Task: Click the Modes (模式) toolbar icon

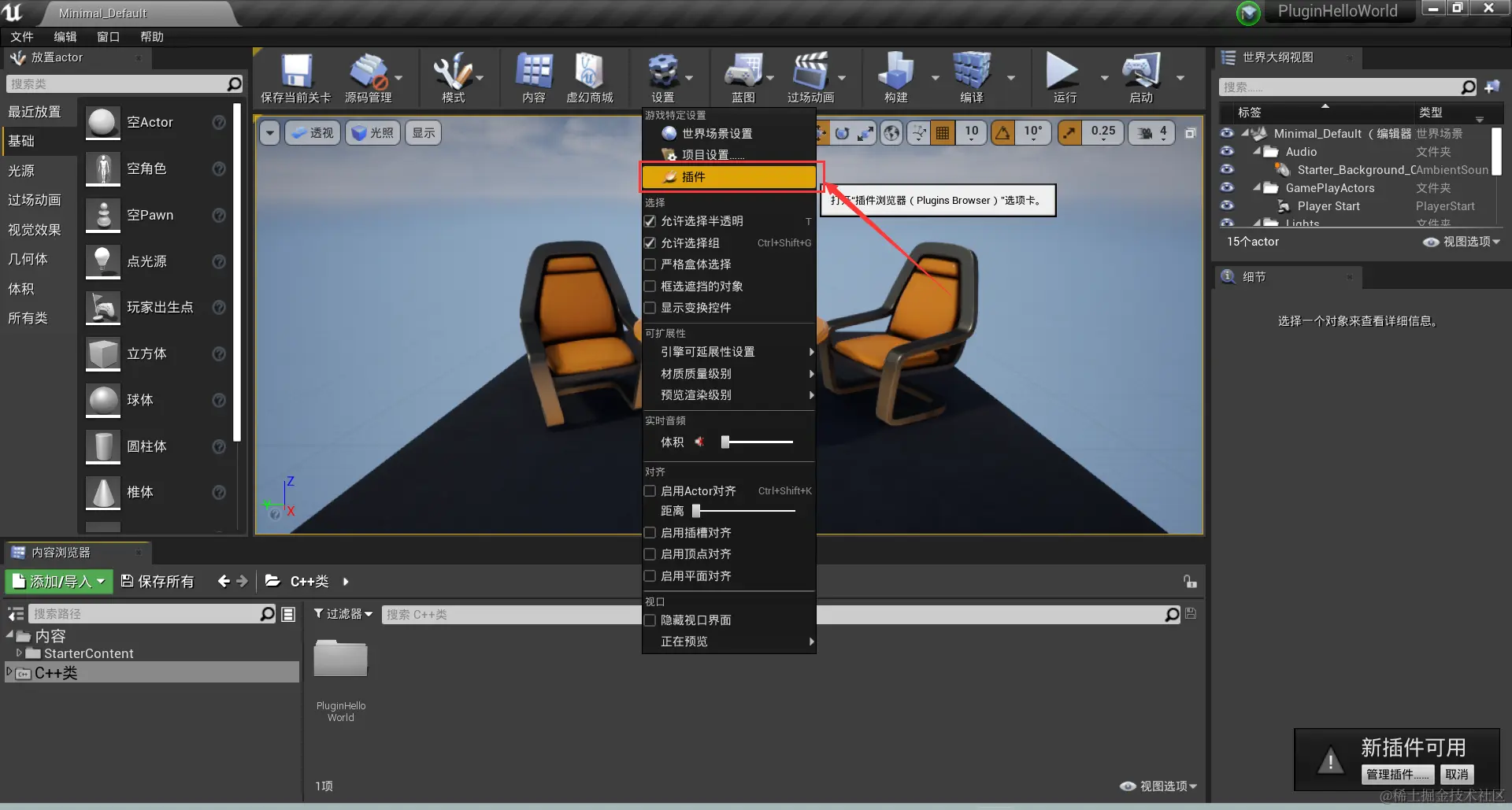Action: pos(453,71)
